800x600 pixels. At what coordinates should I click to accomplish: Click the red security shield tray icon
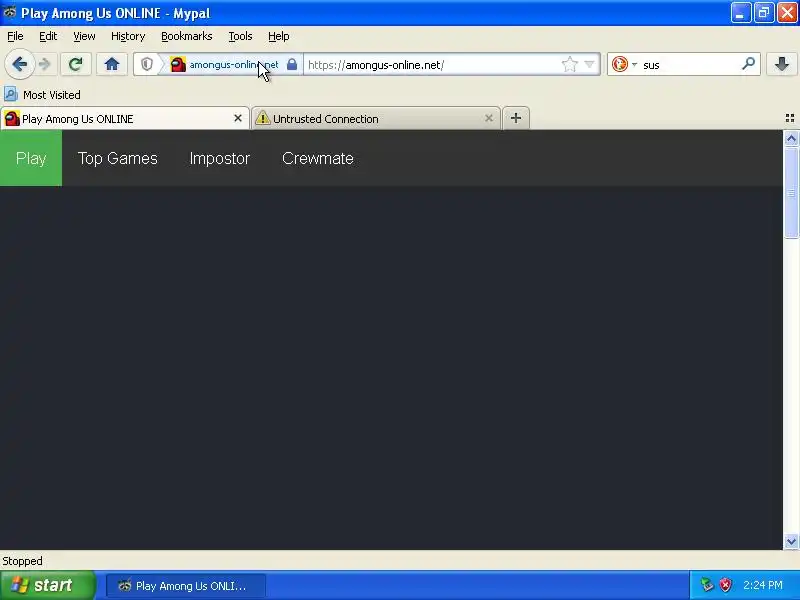click(x=726, y=585)
